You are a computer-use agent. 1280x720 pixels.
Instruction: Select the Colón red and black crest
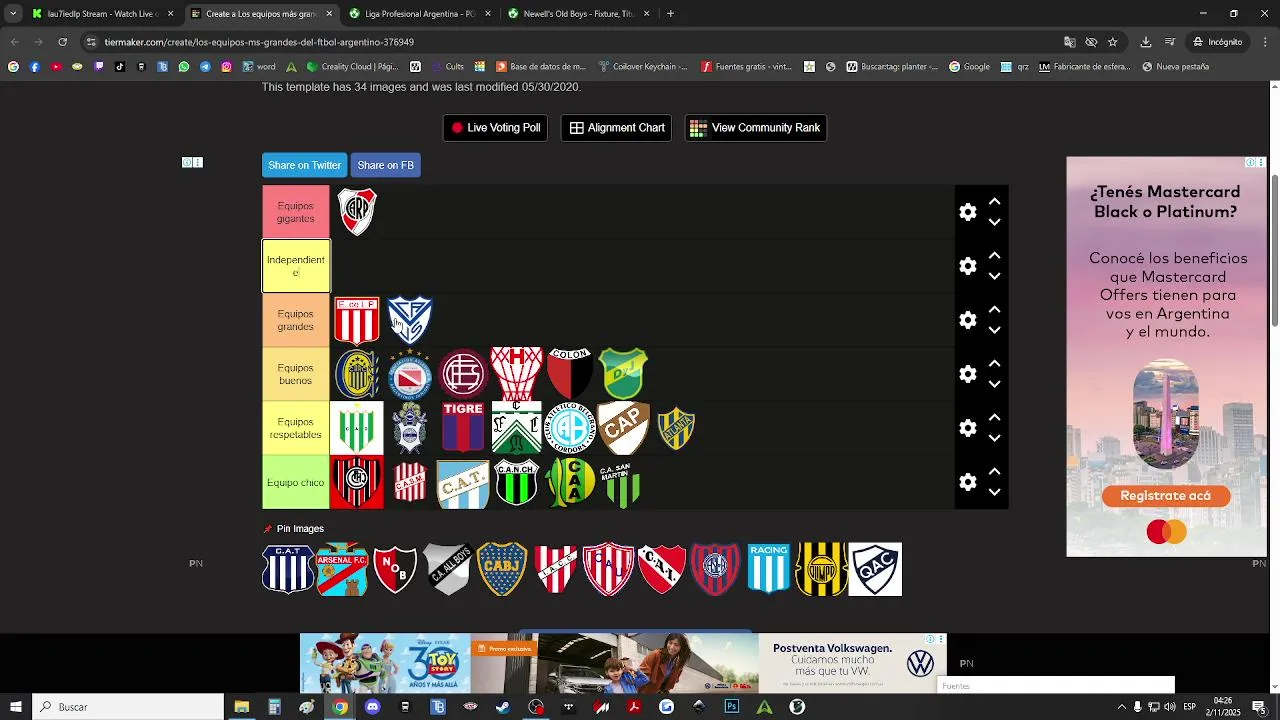pyautogui.click(x=570, y=374)
